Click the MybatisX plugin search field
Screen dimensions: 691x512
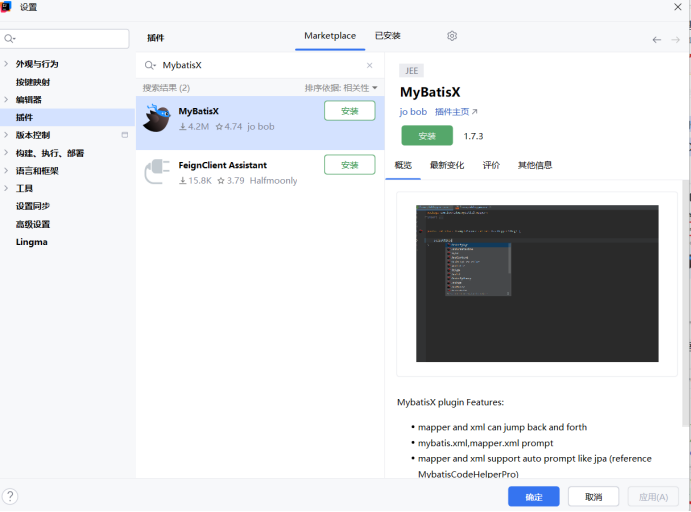click(260, 65)
